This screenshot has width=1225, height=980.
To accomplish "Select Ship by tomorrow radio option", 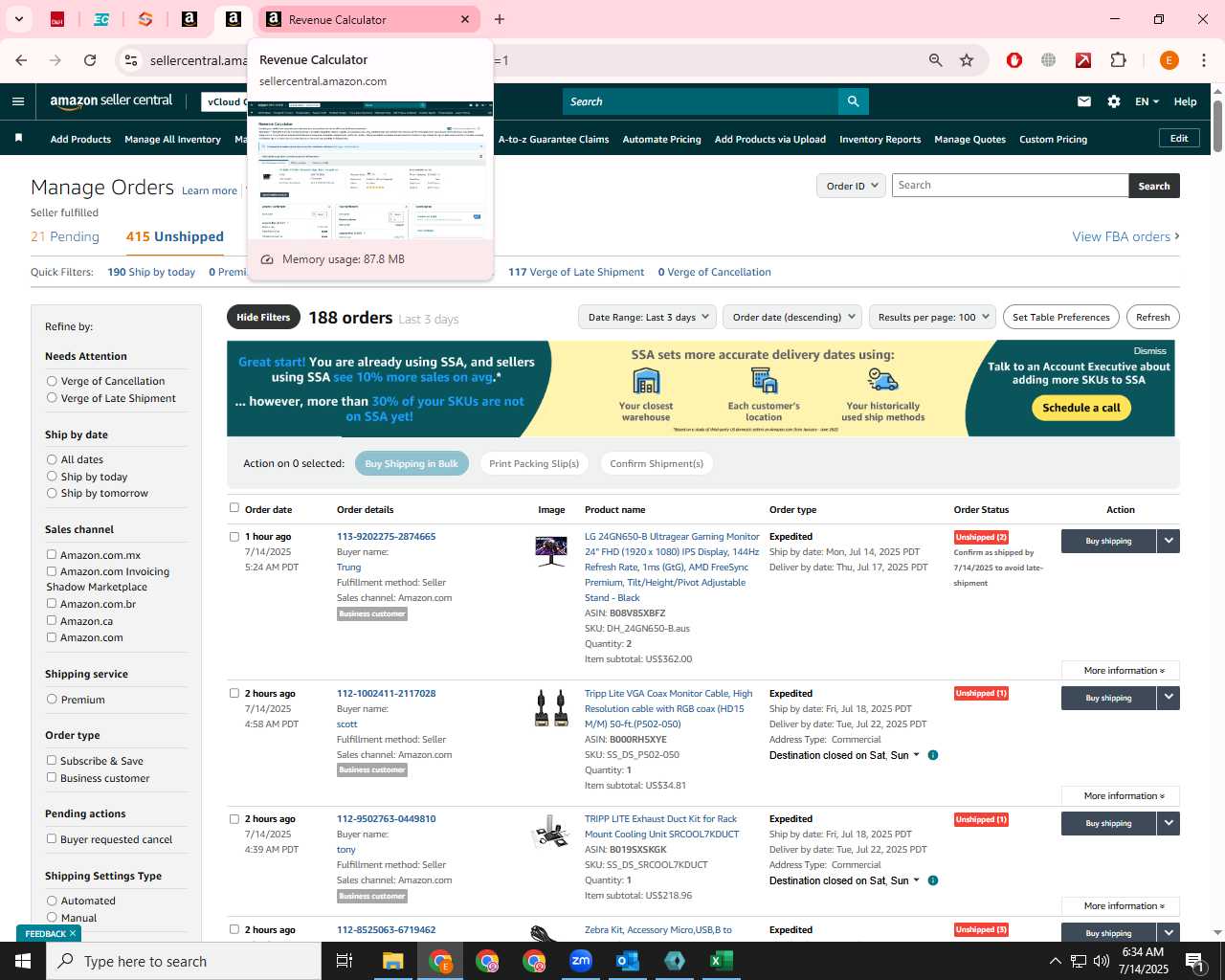I will pos(52,493).
